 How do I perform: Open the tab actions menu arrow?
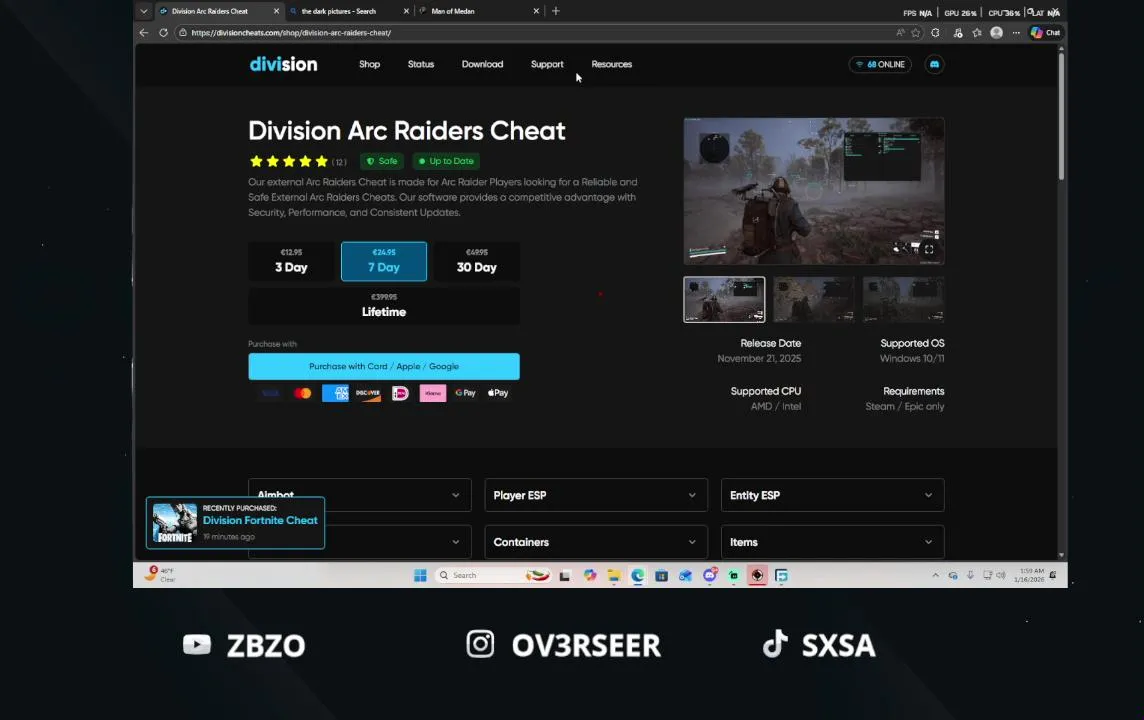tap(144, 11)
